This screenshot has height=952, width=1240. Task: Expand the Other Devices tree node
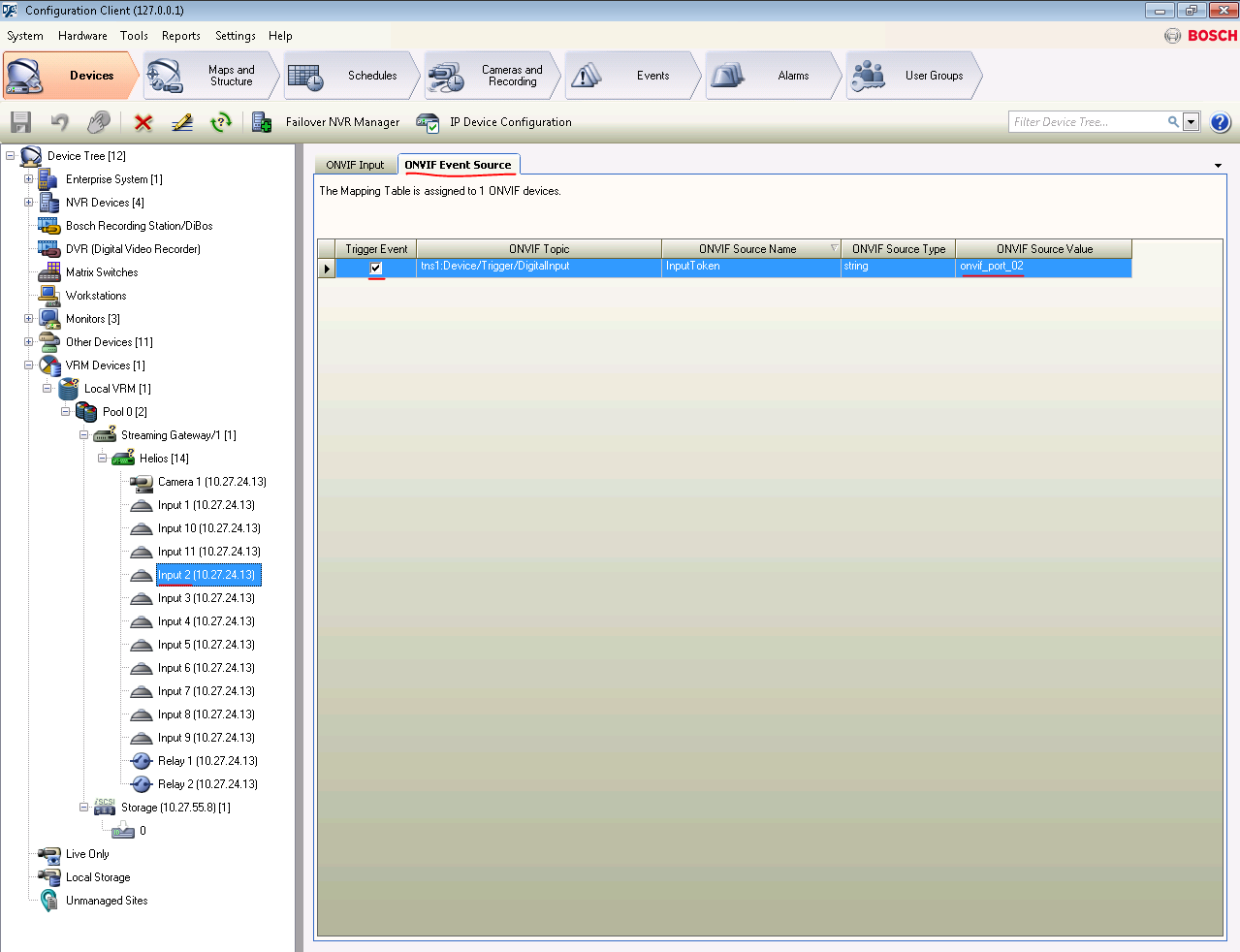28,342
